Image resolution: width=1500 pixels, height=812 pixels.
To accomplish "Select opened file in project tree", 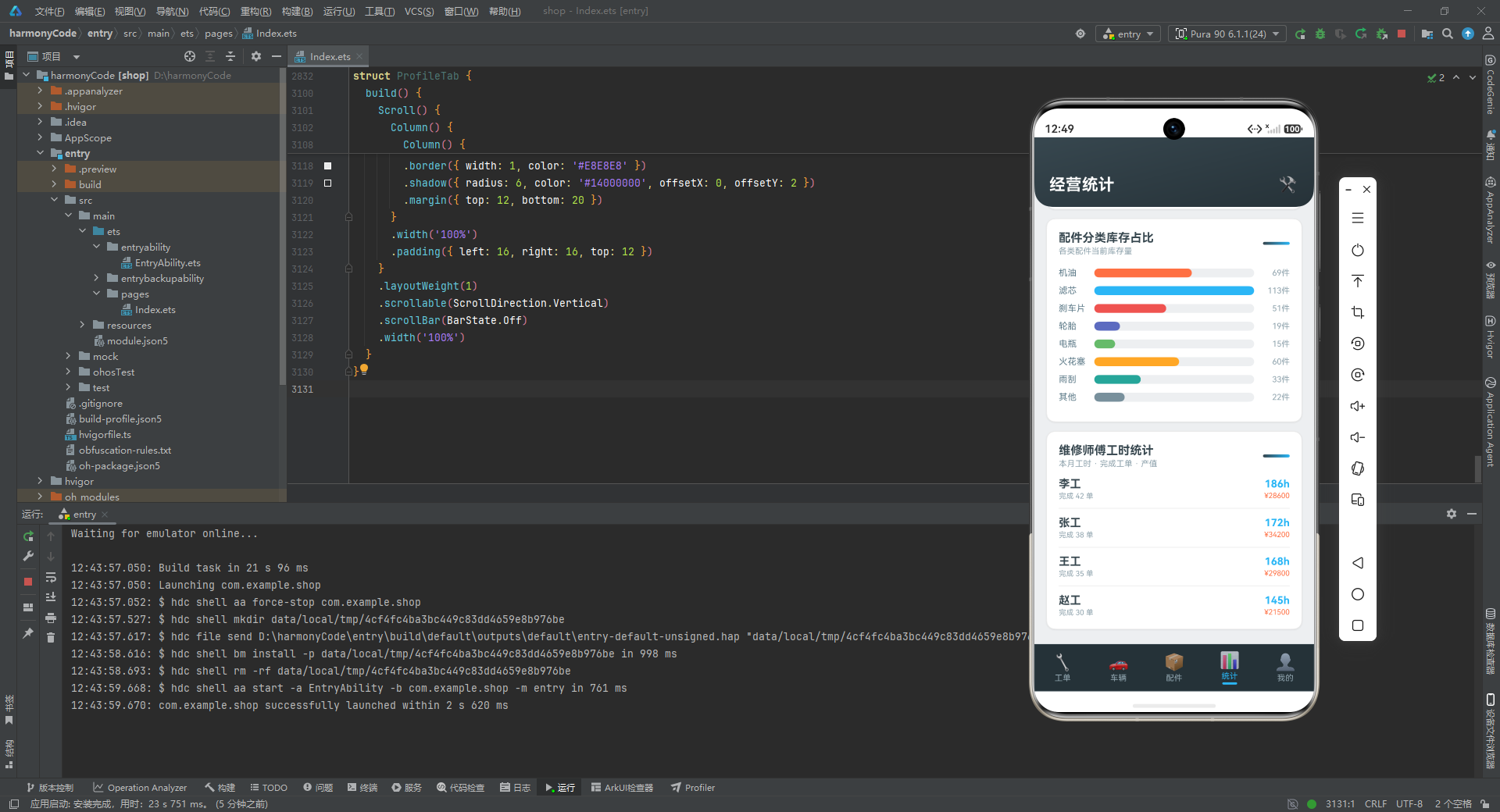I will 190,56.
